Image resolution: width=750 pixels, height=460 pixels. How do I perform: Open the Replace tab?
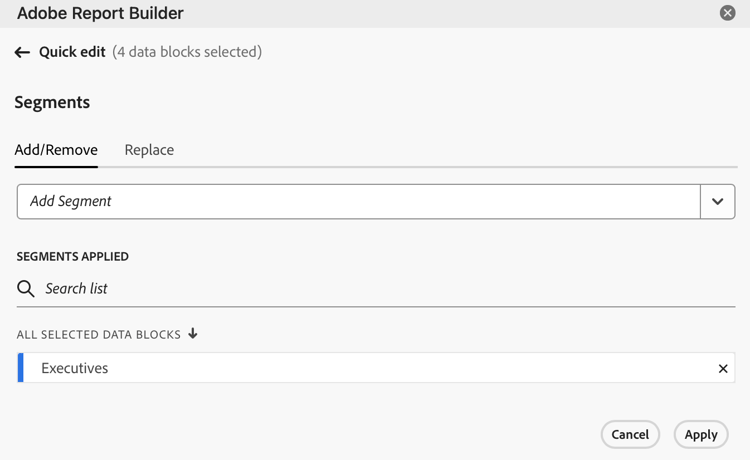[x=149, y=150]
